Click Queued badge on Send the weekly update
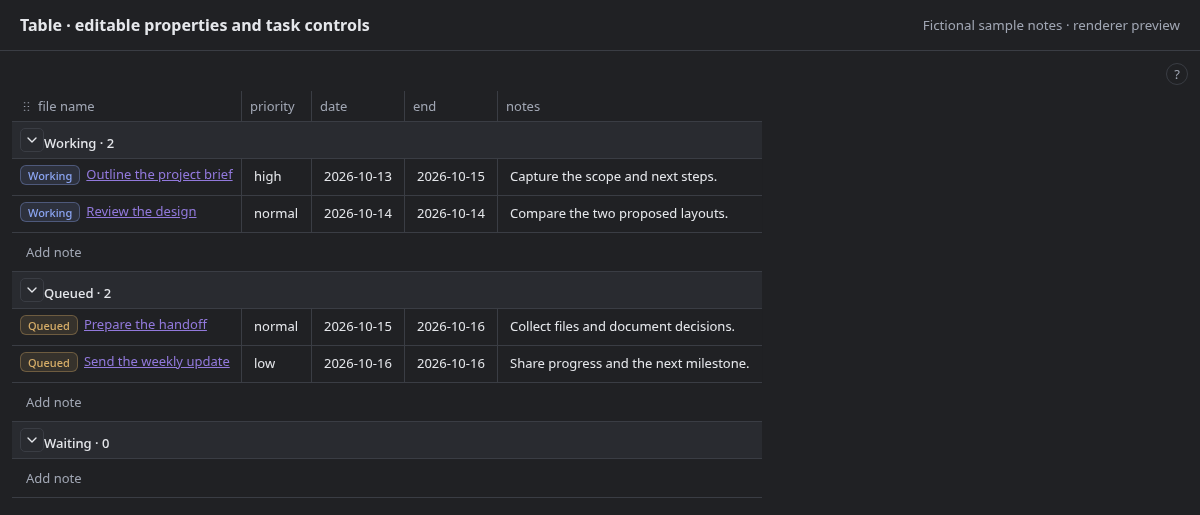The image size is (1200, 515). 49,363
